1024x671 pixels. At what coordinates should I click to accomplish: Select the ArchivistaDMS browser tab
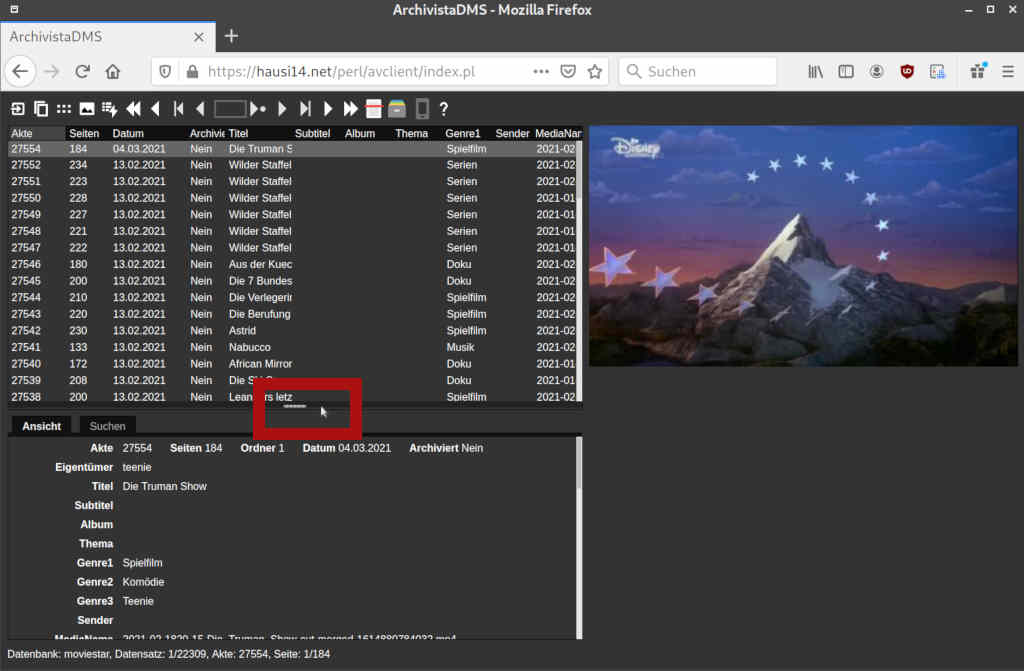[108, 37]
